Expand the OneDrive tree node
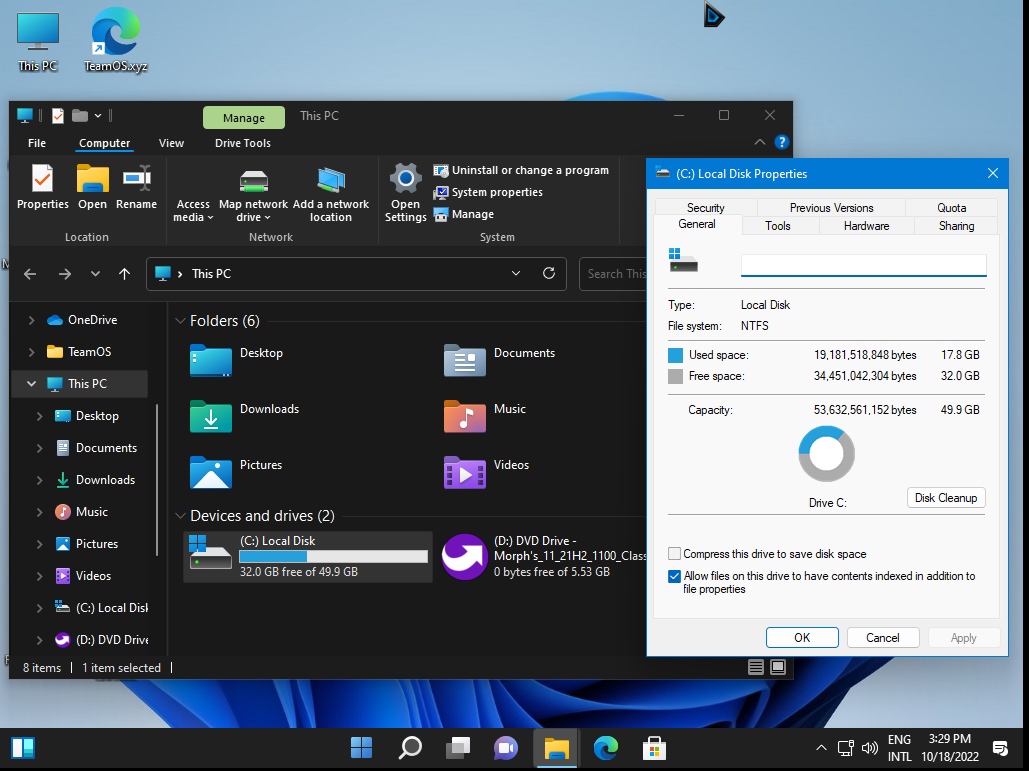Image resolution: width=1029 pixels, height=771 pixels. click(x=32, y=320)
